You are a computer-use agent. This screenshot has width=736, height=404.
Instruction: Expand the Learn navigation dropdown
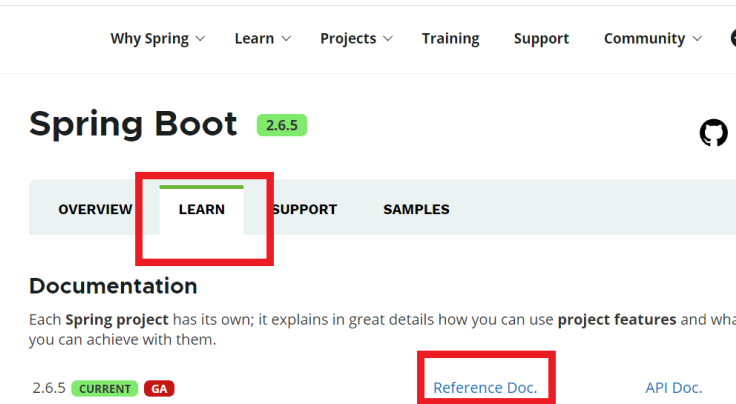(x=263, y=38)
